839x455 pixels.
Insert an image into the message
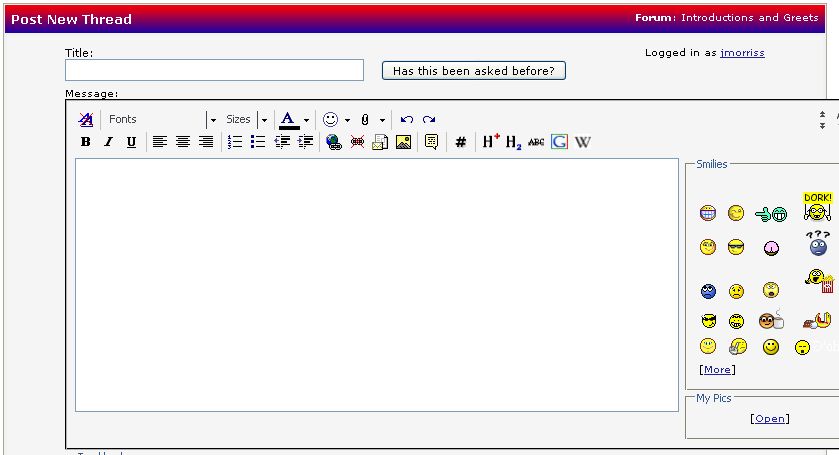(403, 142)
